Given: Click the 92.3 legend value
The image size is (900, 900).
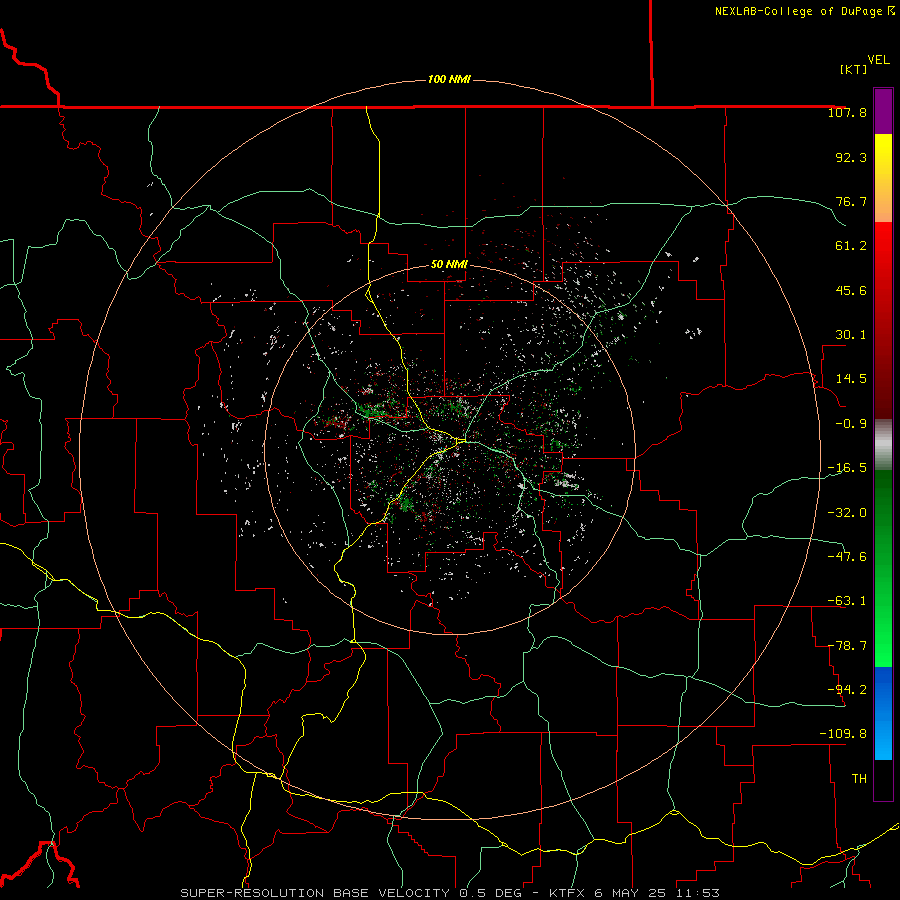Looking at the screenshot, I should click(x=851, y=157).
